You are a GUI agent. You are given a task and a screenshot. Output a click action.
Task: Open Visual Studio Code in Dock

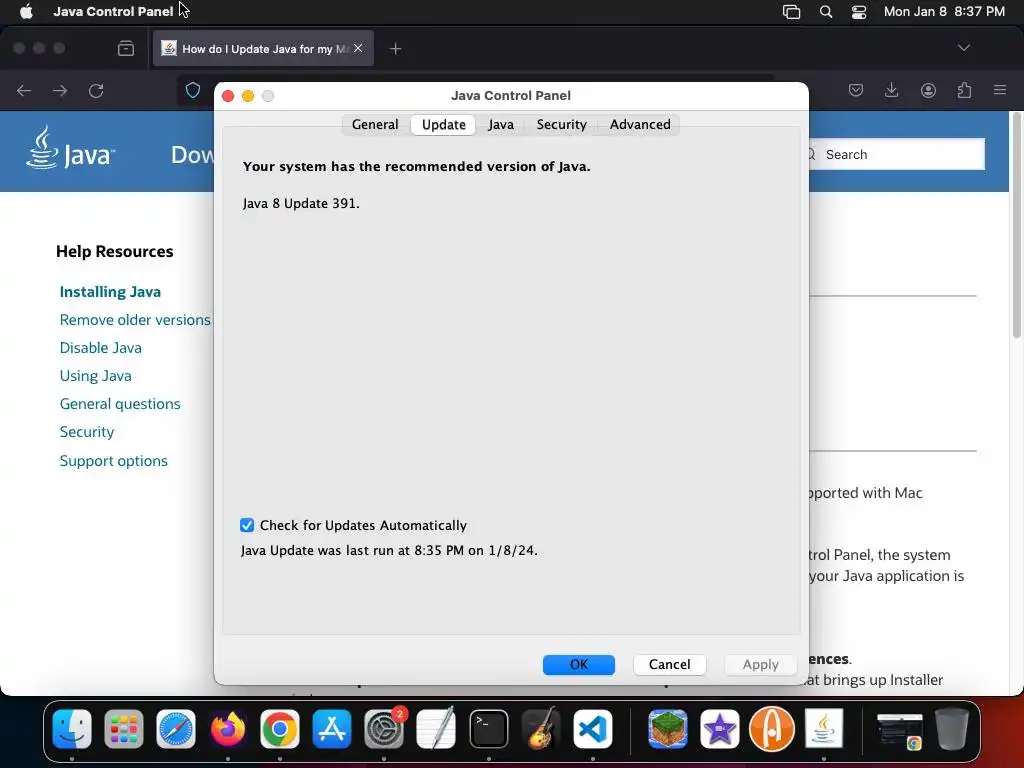click(592, 728)
